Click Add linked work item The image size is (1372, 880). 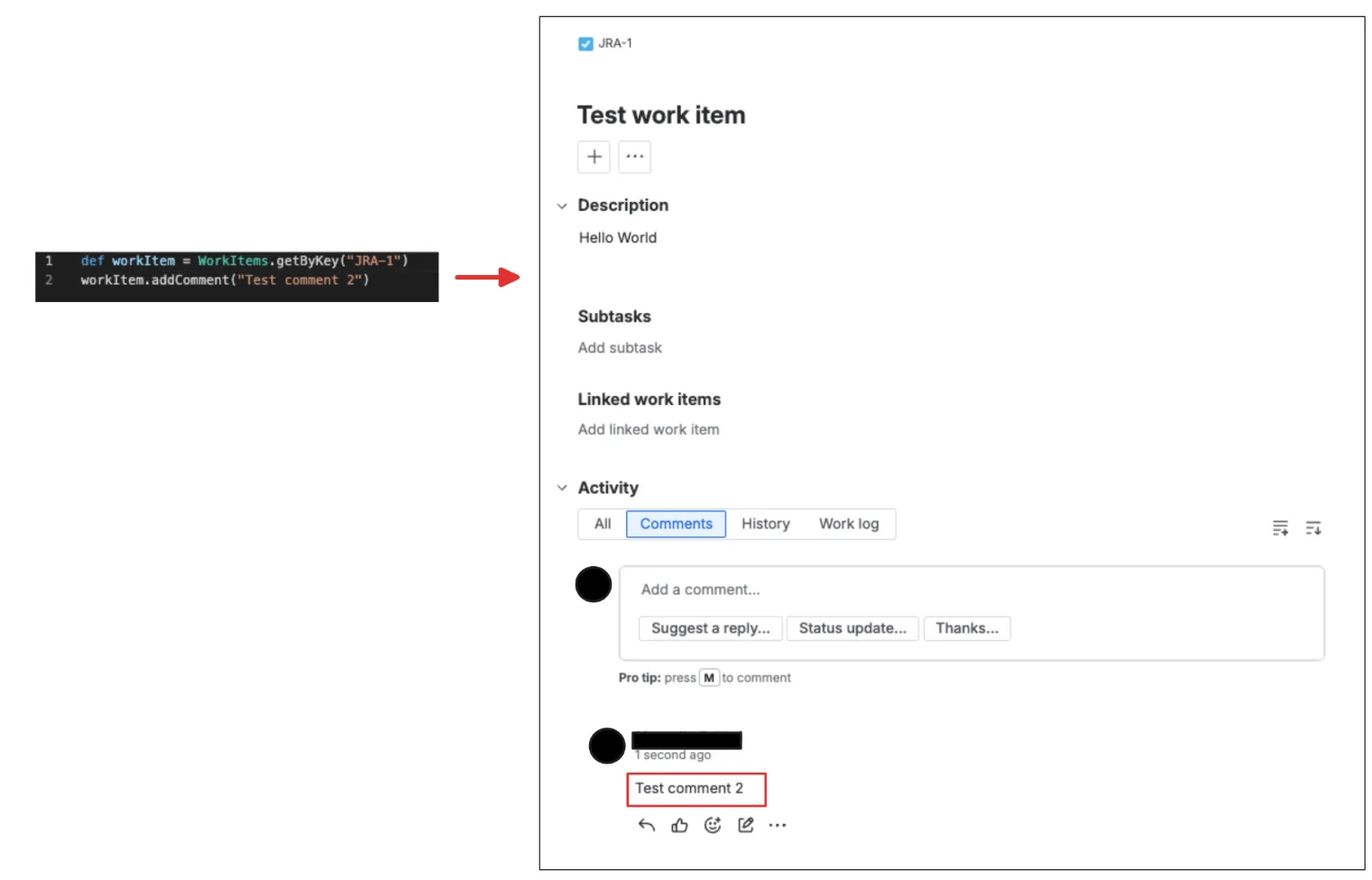pyautogui.click(x=649, y=430)
